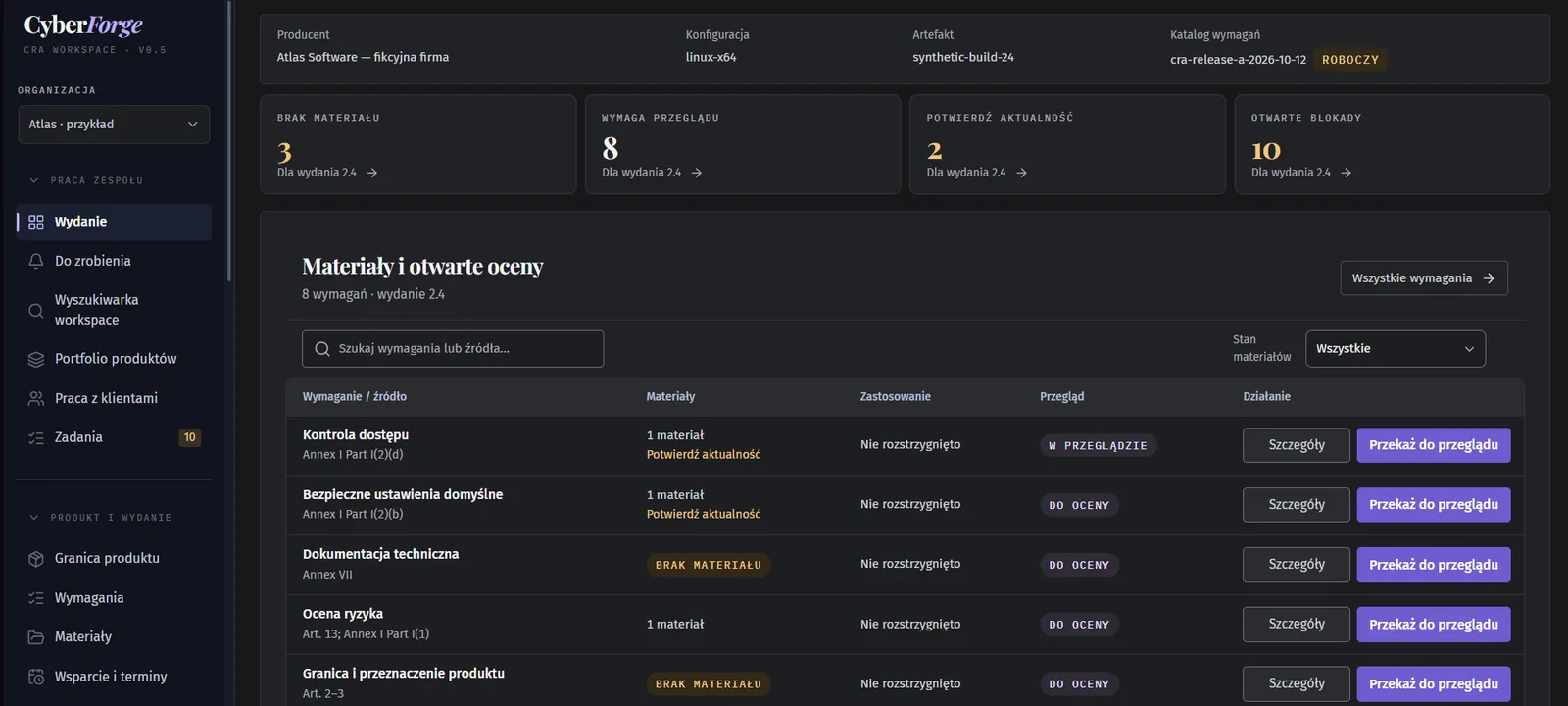
Task: Click Przekaż do przeglądu for Dokumentacja techniczna
Action: point(1434,565)
